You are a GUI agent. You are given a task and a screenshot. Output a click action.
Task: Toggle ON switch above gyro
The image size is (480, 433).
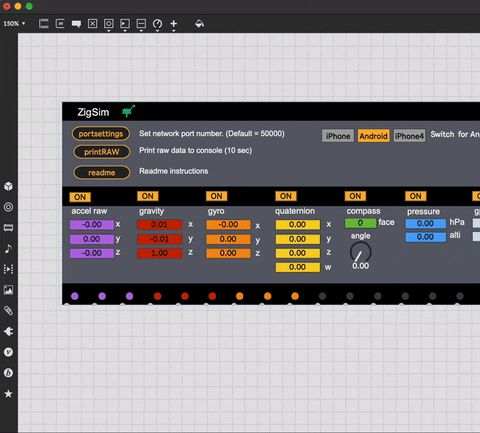click(x=216, y=196)
